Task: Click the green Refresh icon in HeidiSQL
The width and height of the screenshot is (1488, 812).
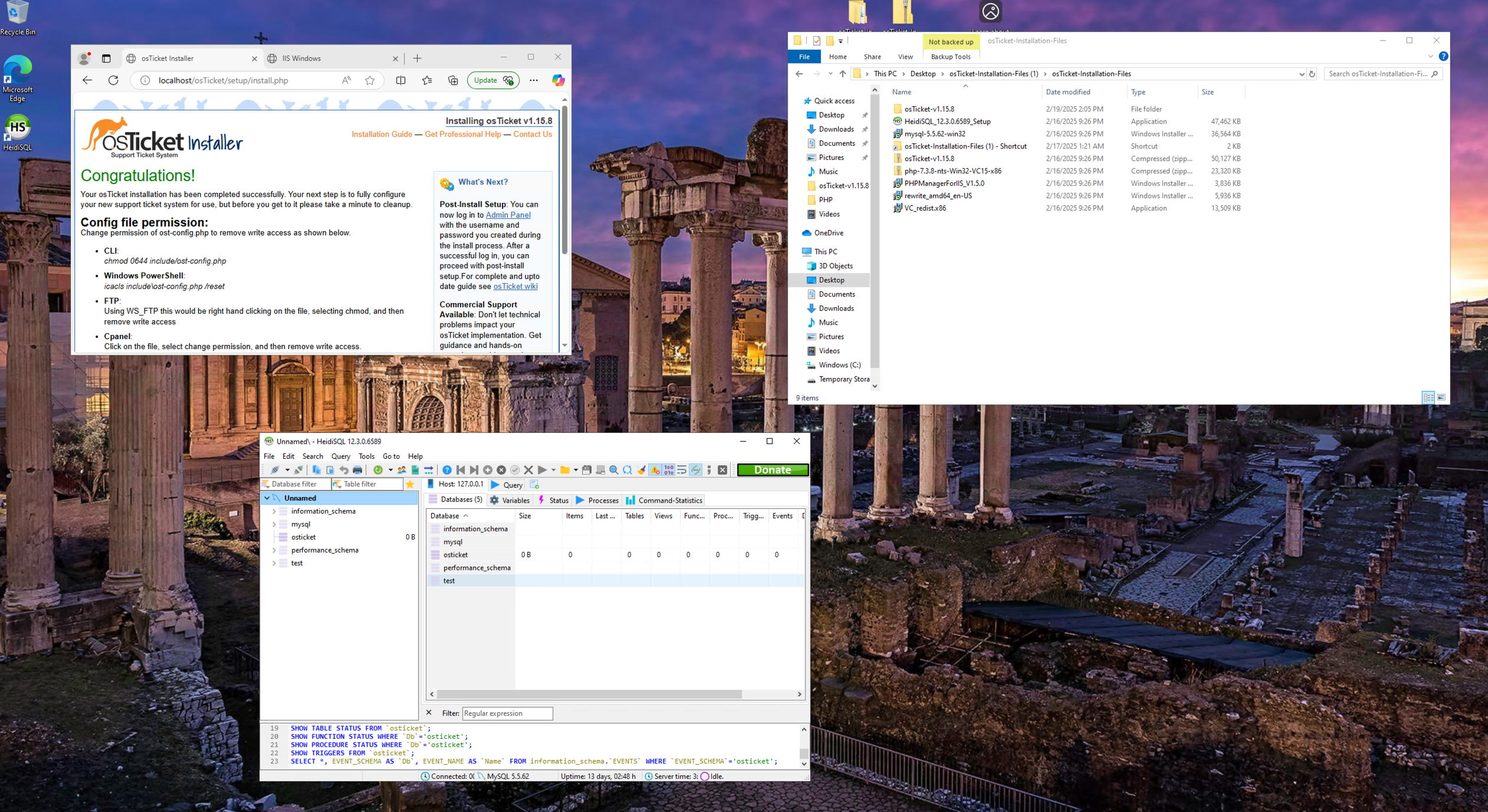Action: pyautogui.click(x=378, y=470)
